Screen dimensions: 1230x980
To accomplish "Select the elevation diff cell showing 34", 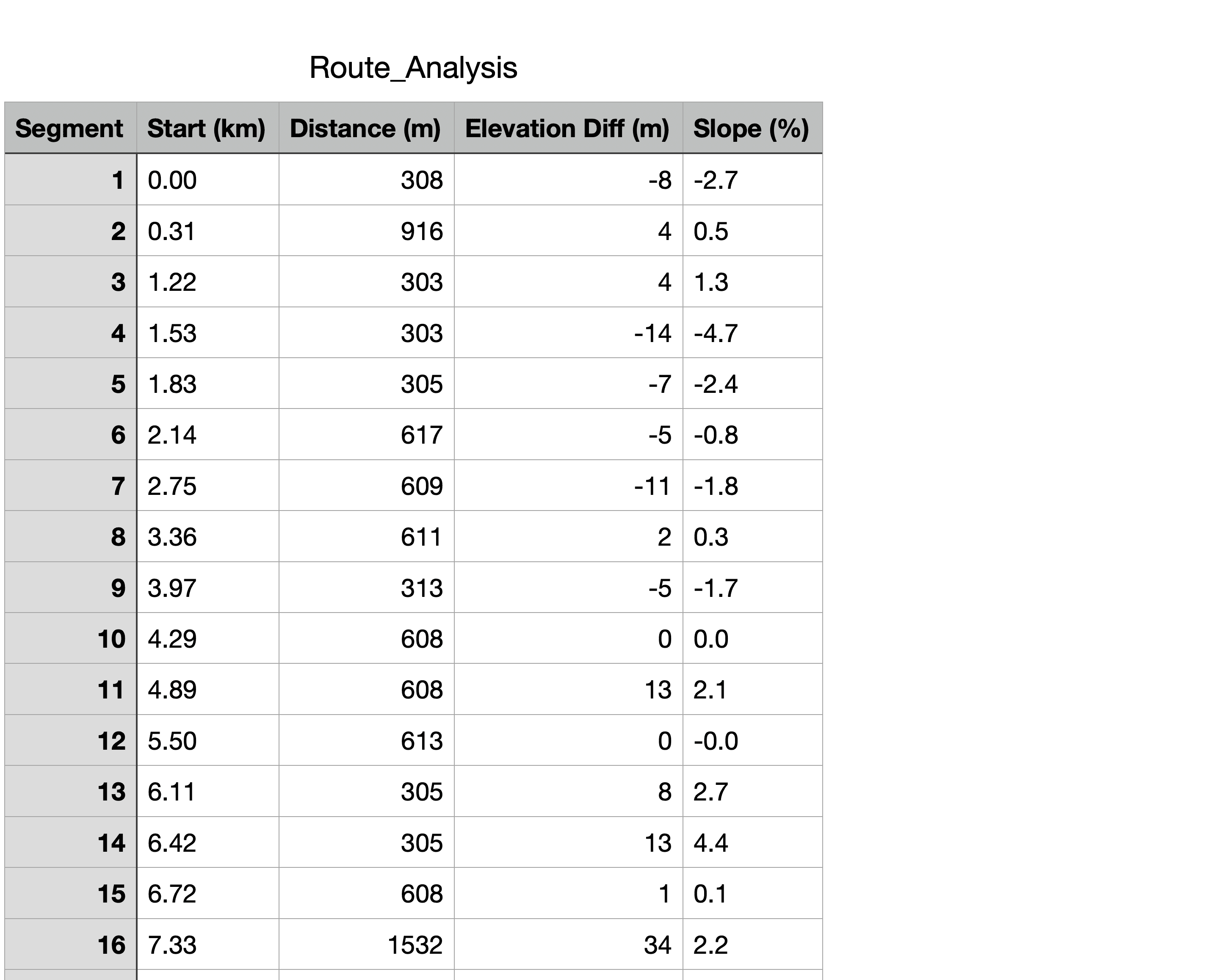I will point(568,945).
